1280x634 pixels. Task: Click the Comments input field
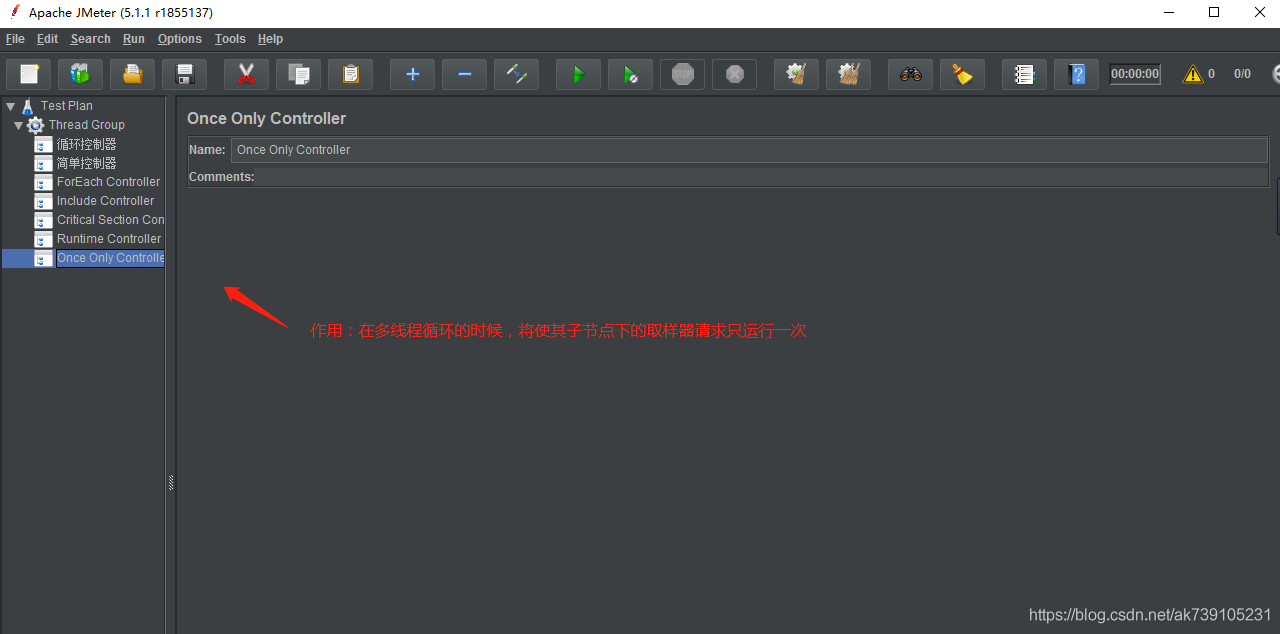[762, 177]
